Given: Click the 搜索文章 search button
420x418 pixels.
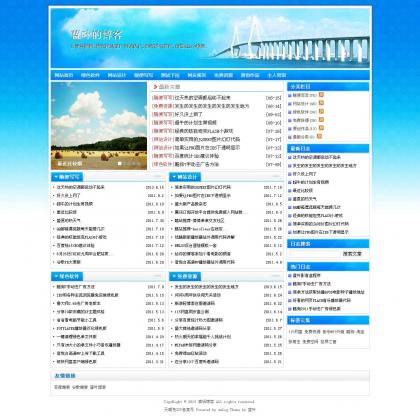Looking at the screenshot, I should [x=352, y=254].
